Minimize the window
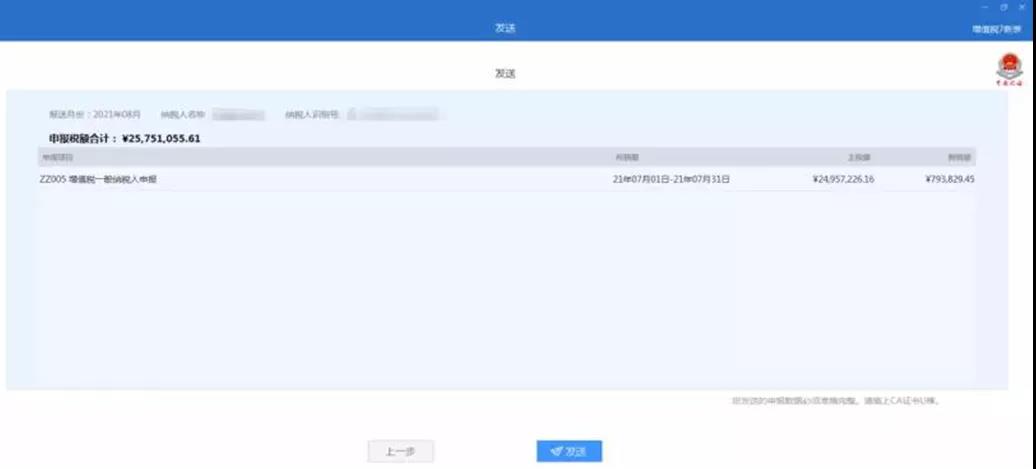 pyautogui.click(x=986, y=7)
